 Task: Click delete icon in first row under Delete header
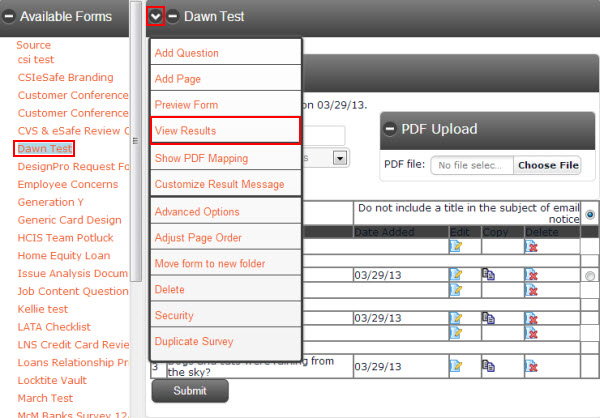[x=531, y=246]
